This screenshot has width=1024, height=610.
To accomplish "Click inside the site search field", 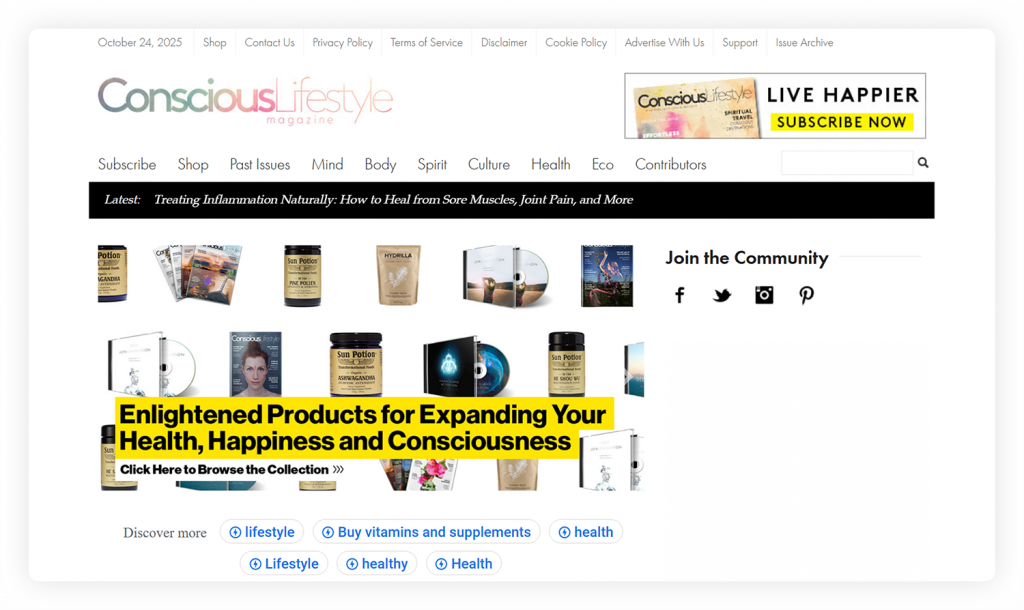I will [x=847, y=163].
